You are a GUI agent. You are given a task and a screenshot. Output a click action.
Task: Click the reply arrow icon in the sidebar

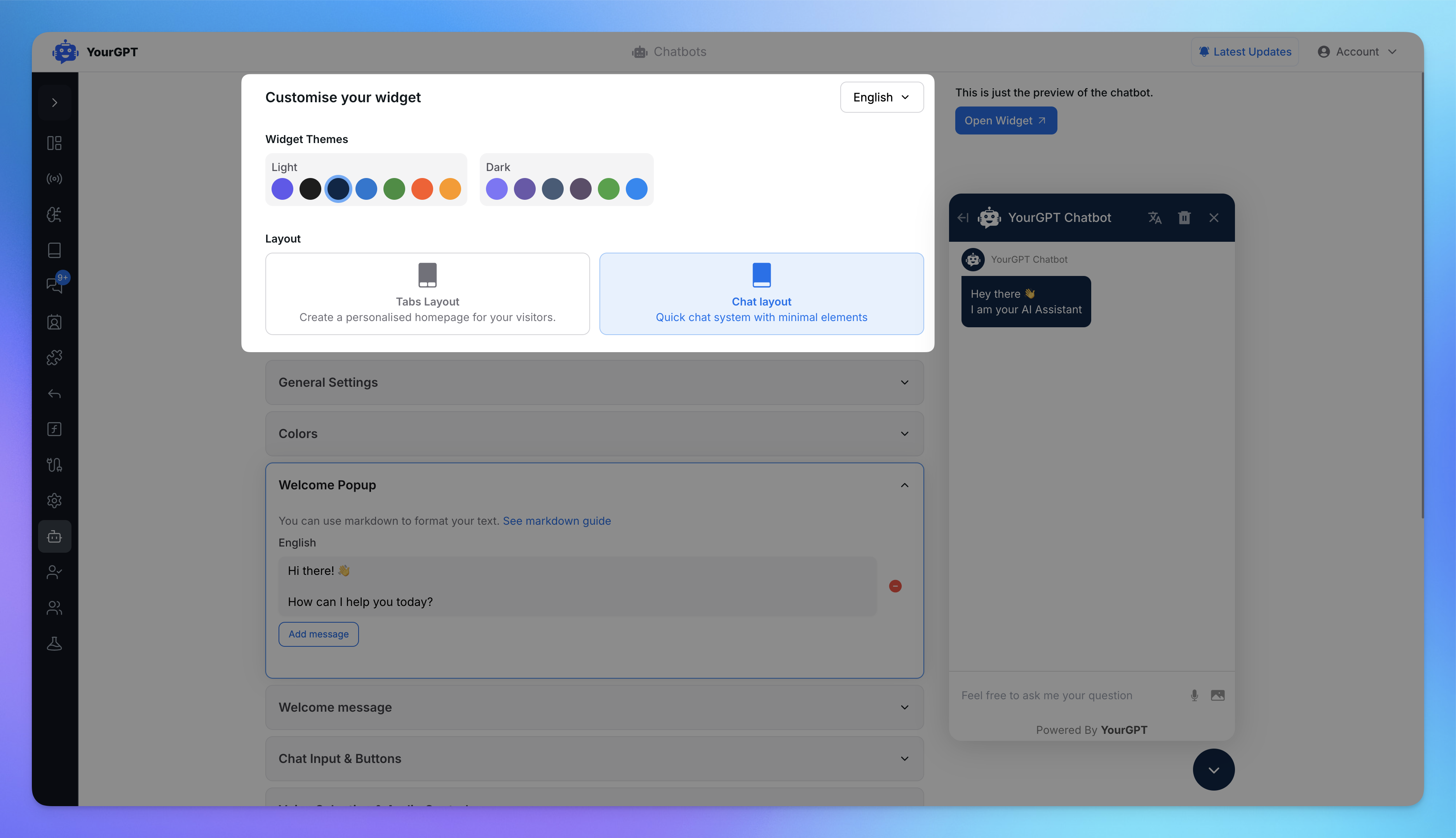[x=55, y=394]
